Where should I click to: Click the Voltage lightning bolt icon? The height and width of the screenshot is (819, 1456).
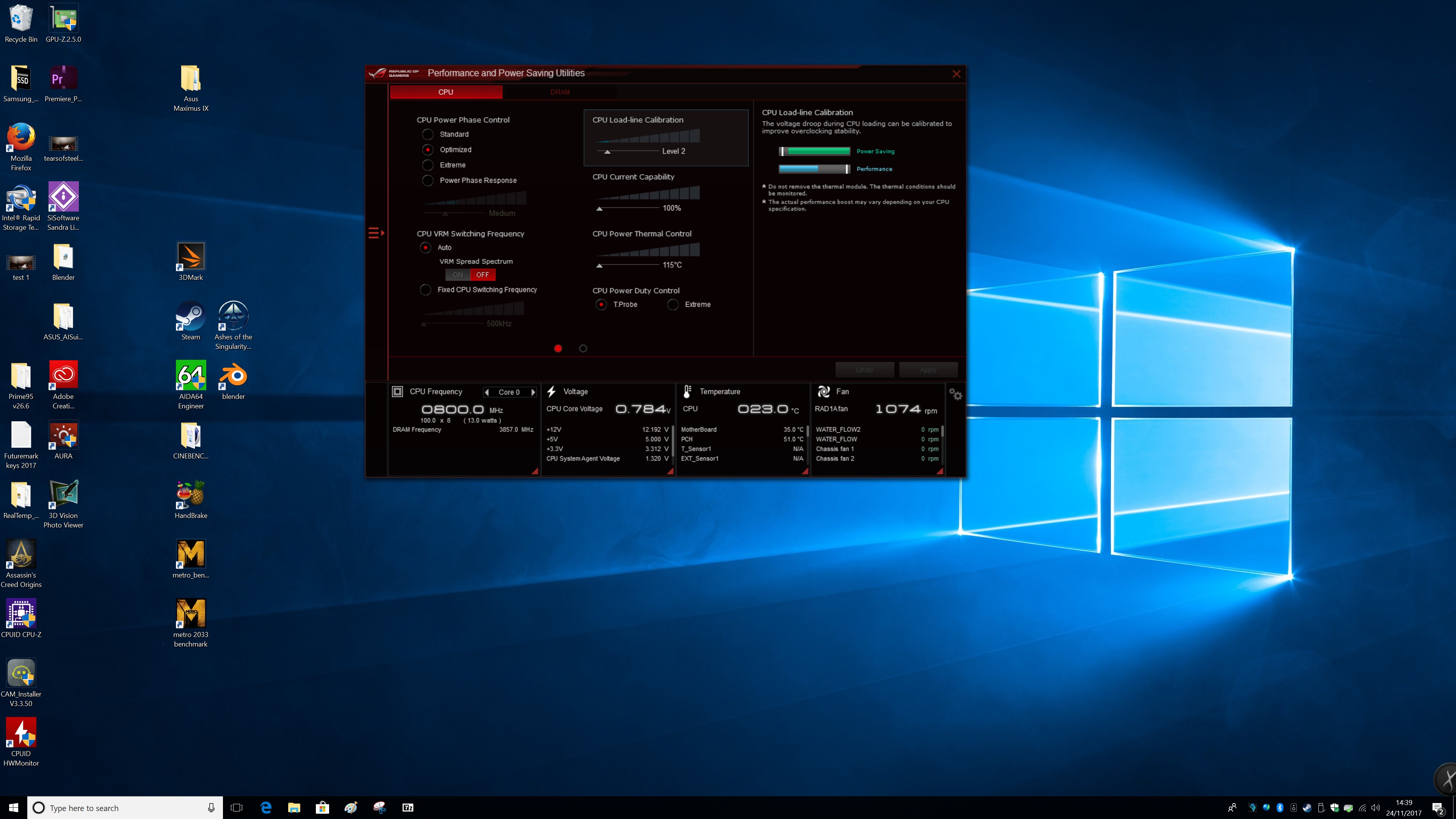pos(552,392)
